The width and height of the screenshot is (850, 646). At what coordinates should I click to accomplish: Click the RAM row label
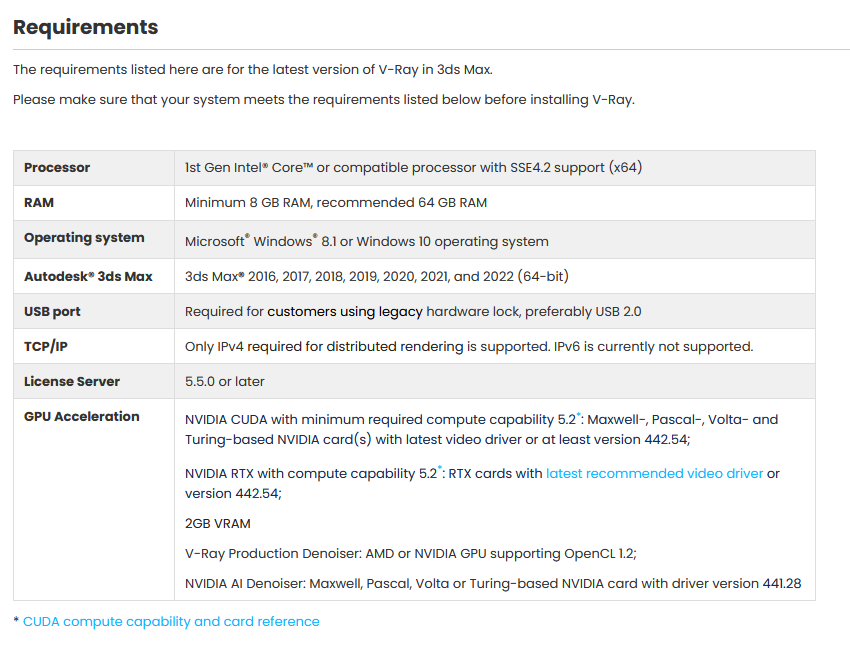coord(39,203)
